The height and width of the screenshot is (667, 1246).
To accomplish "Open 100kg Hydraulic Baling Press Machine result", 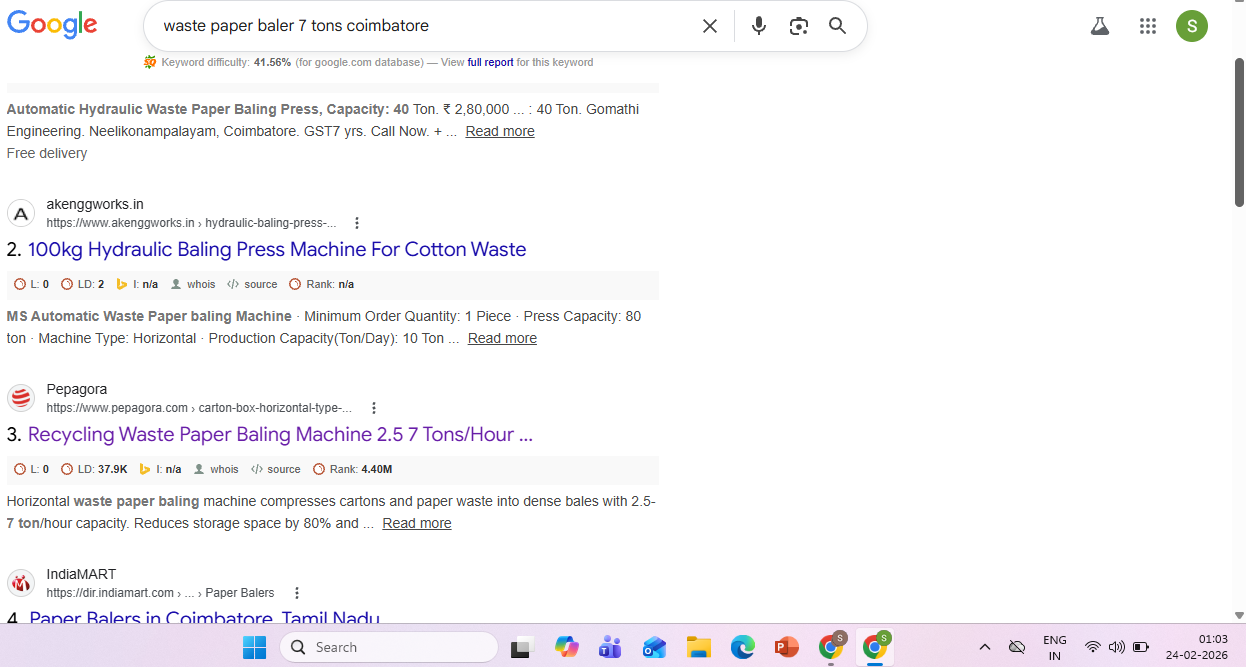I will [x=277, y=249].
